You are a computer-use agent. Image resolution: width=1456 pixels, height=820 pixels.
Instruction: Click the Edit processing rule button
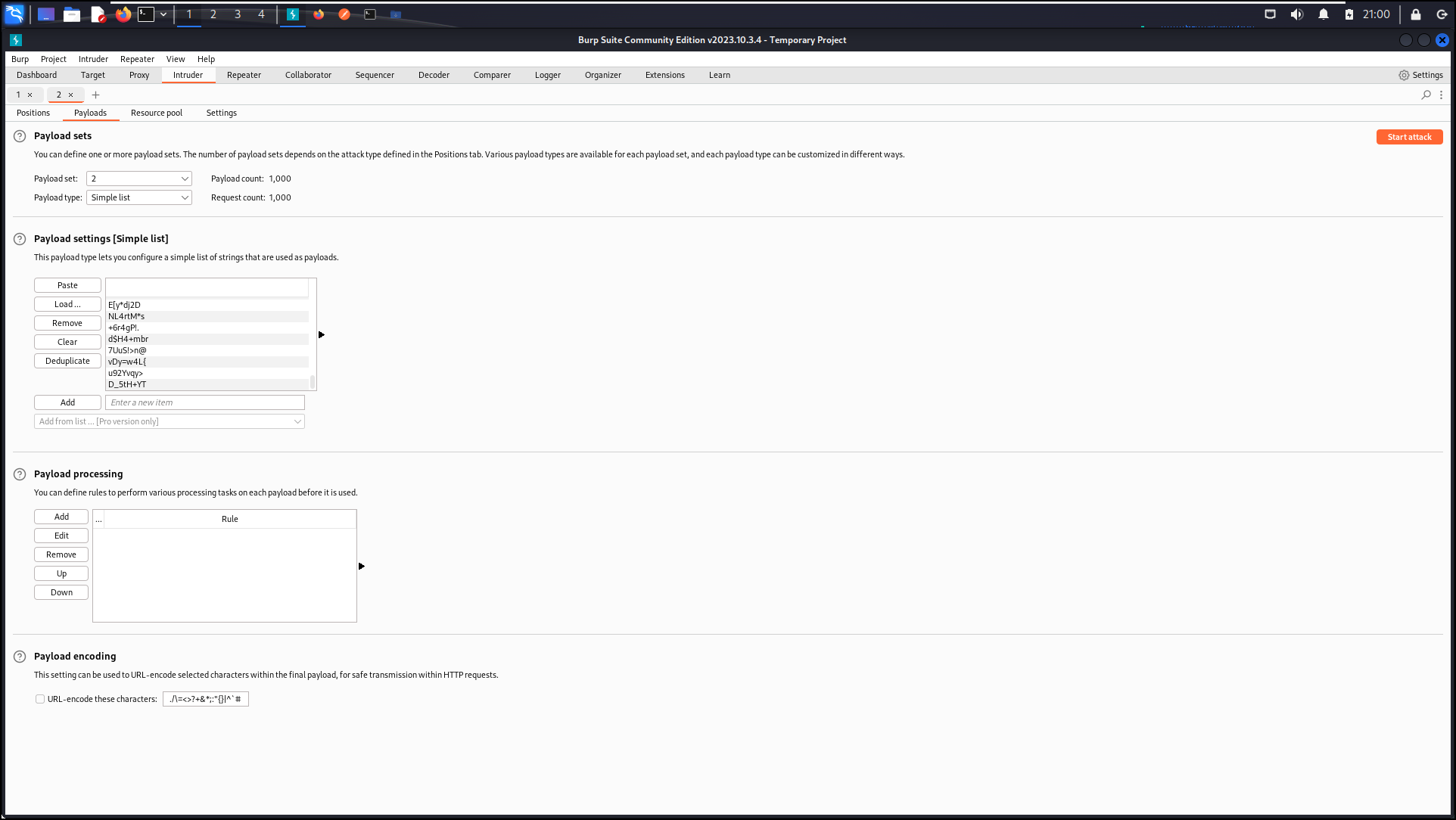pos(61,536)
